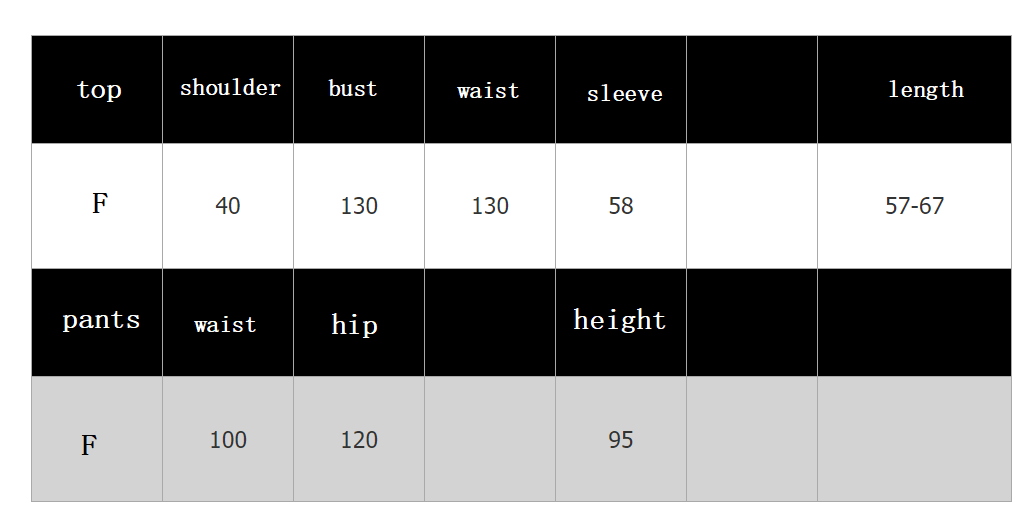Select "waist" header in the pants row
1018x506 pixels.
click(225, 325)
